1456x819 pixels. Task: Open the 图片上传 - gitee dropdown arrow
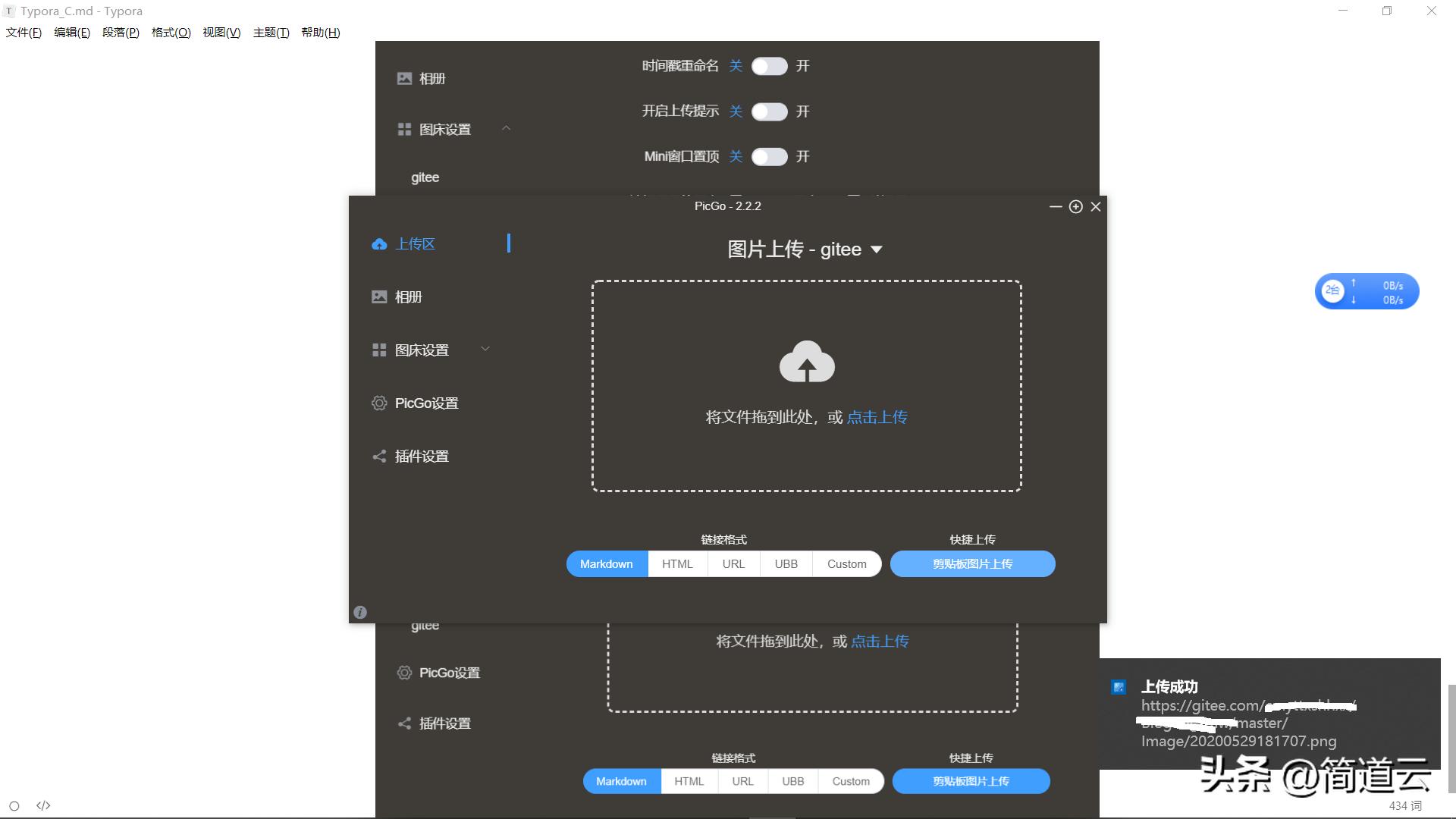877,249
